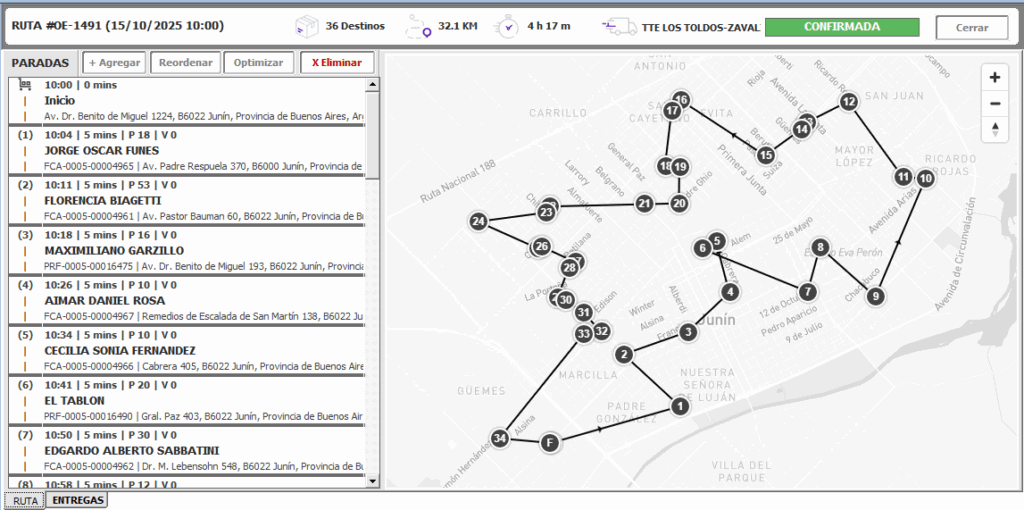Click the distance route pin icon
Viewport: 1024px width, 510px height.
[x=418, y=28]
